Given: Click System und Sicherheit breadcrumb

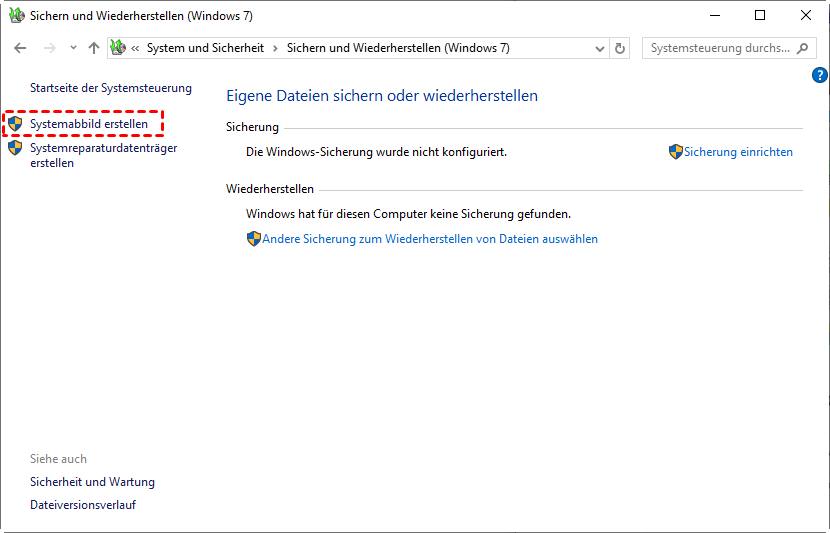Looking at the screenshot, I should point(205,48).
